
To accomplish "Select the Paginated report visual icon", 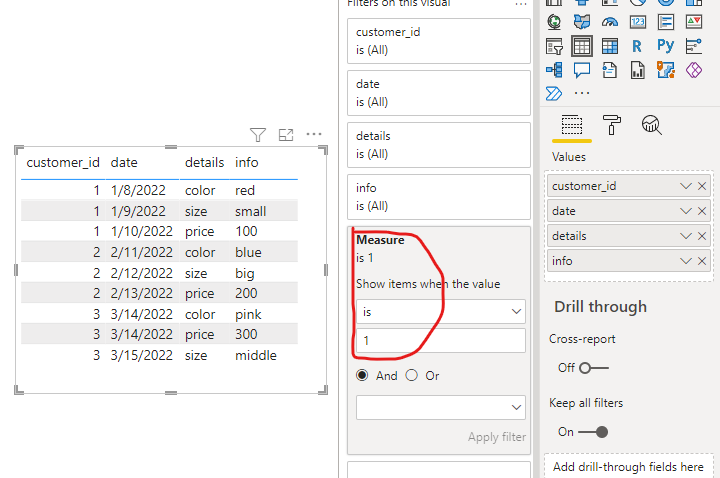I will (x=638, y=70).
